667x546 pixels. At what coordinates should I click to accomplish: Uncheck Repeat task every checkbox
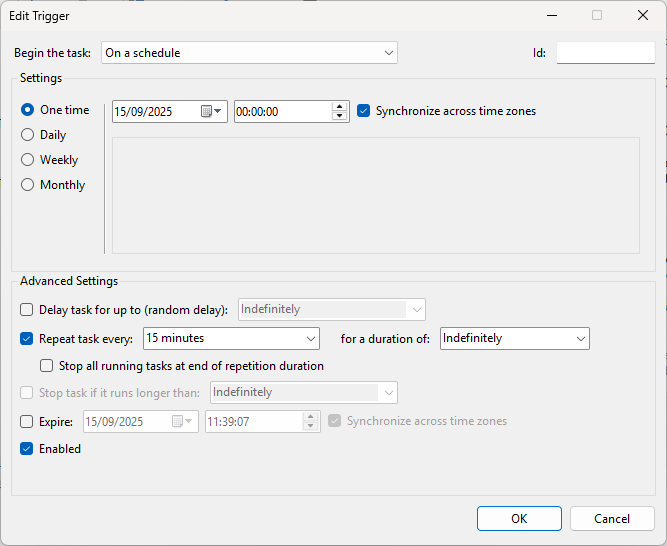(x=26, y=339)
